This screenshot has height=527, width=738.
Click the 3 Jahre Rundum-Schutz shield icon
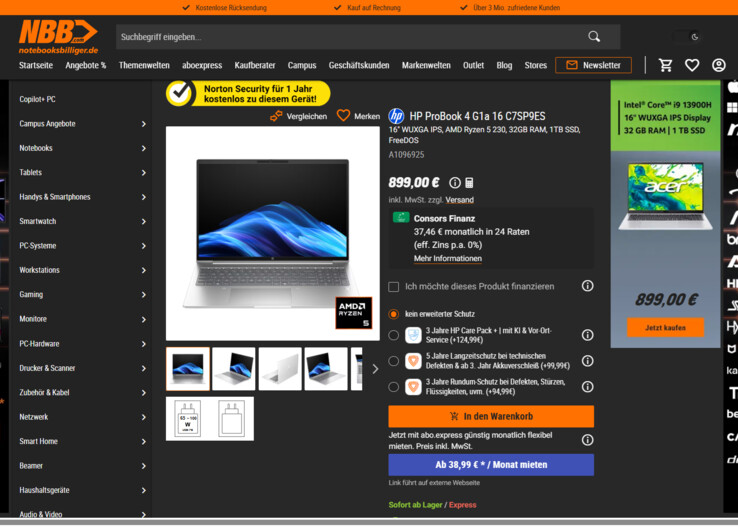[413, 387]
